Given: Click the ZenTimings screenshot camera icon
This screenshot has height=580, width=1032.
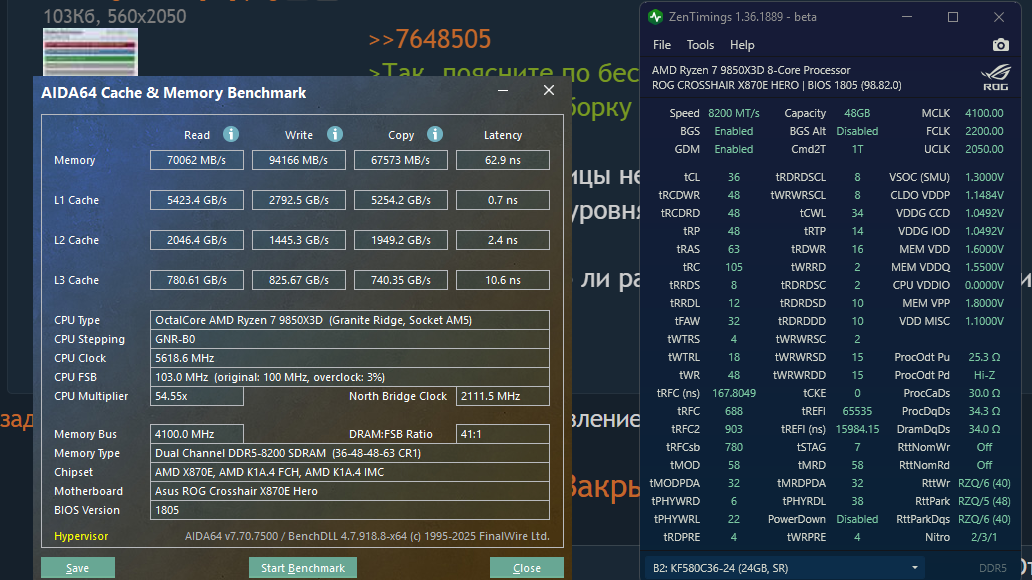Looking at the screenshot, I should 1000,45.
